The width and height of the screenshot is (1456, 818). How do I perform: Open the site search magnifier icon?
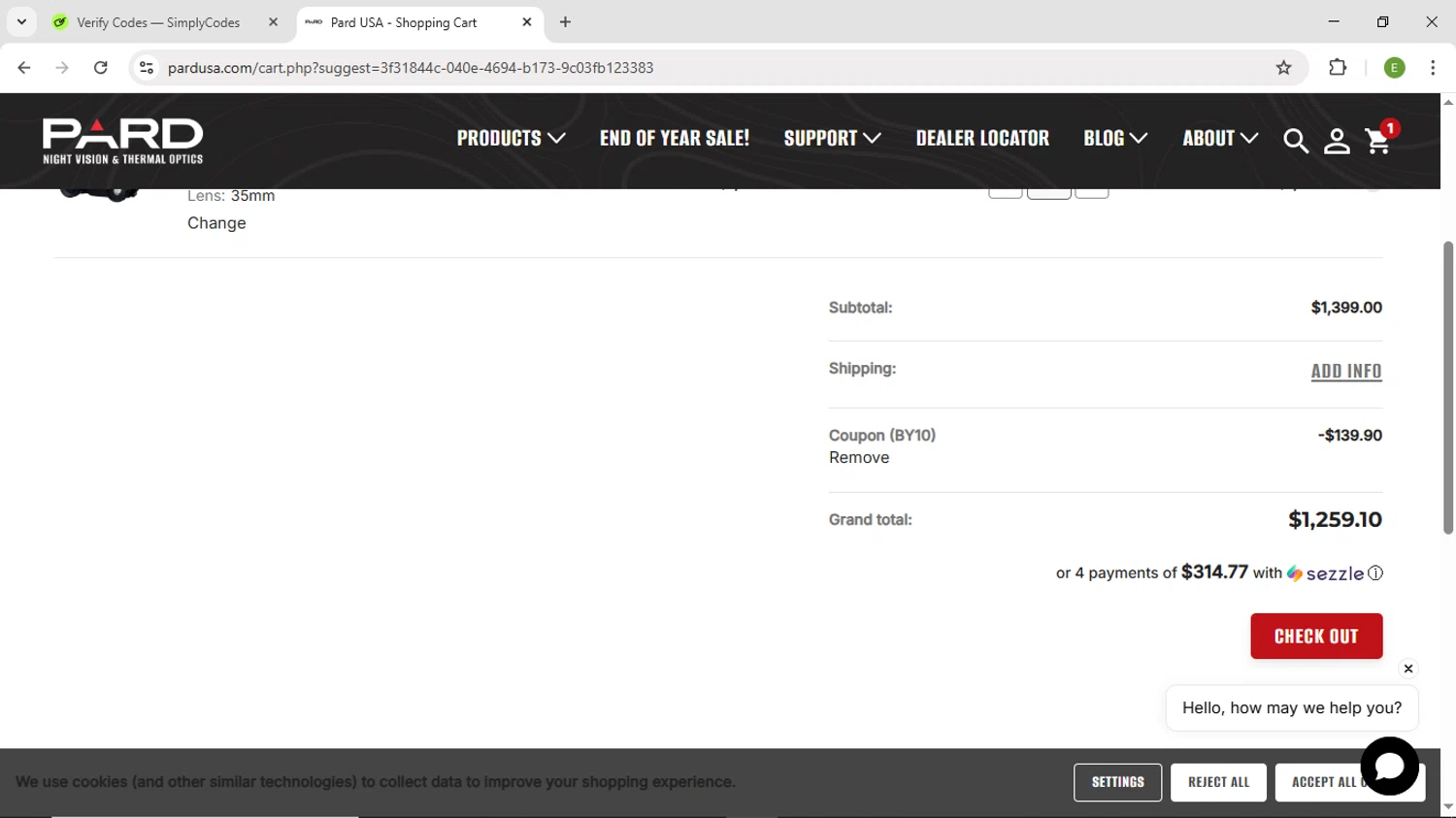click(x=1296, y=141)
